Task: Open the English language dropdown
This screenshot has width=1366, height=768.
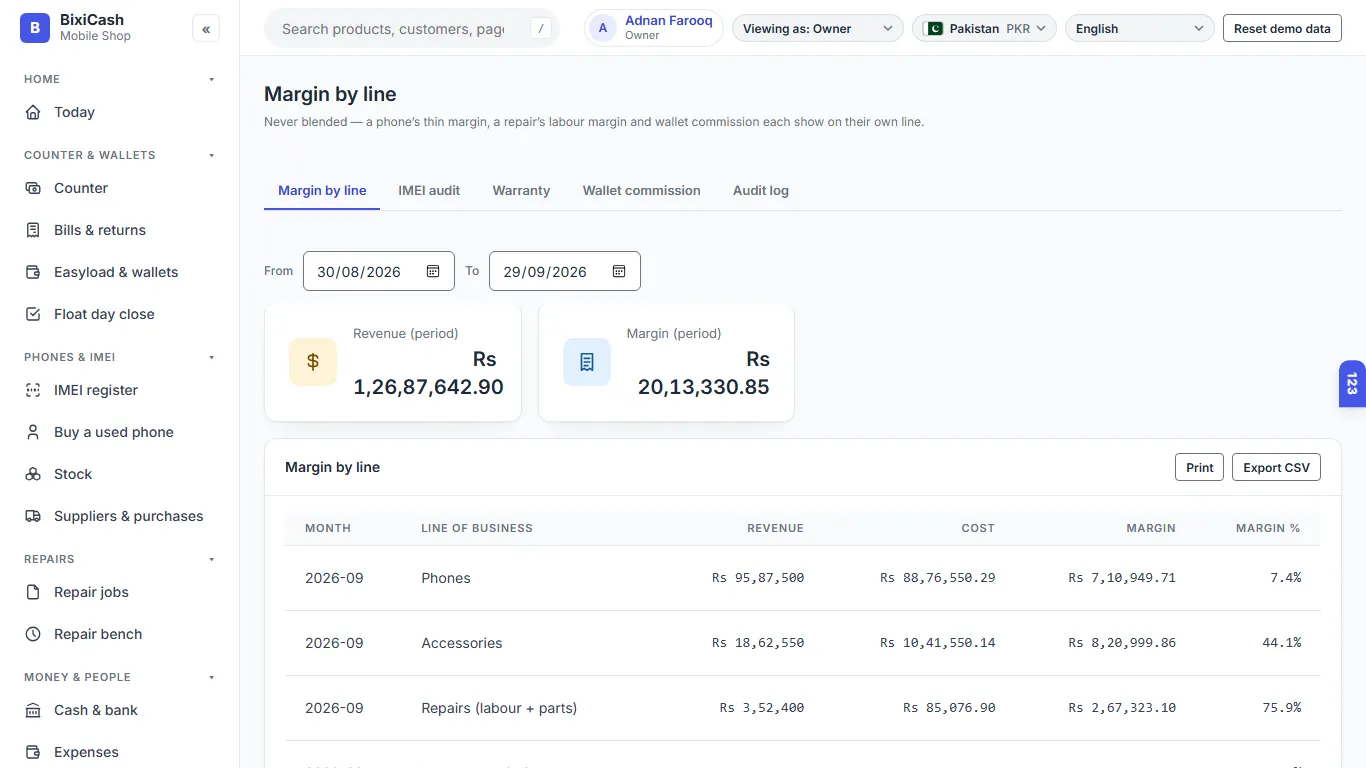Action: (1140, 29)
